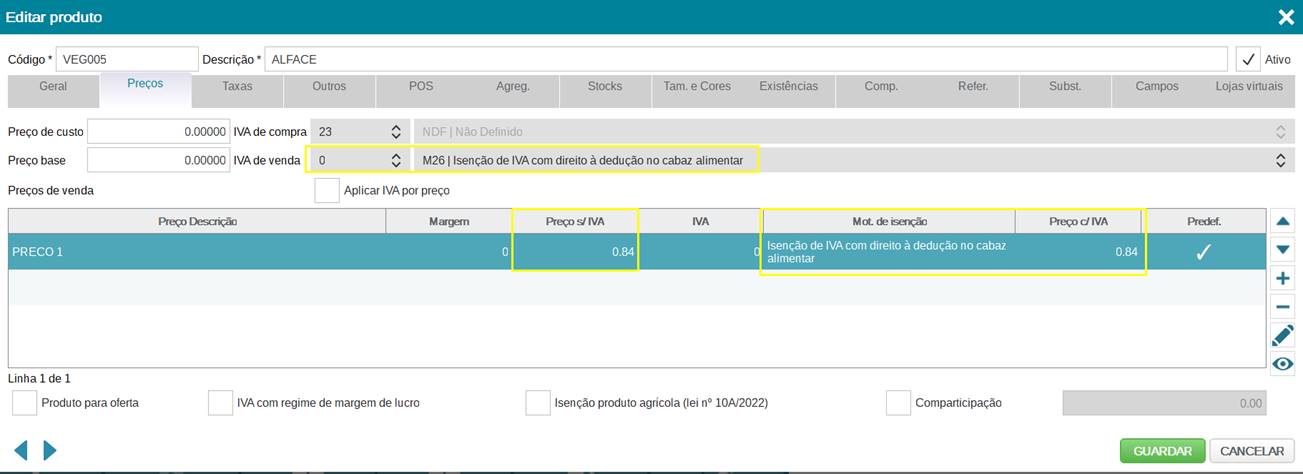Go to the next product with the right arrow
Image resolution: width=1303 pixels, height=474 pixels.
click(50, 450)
